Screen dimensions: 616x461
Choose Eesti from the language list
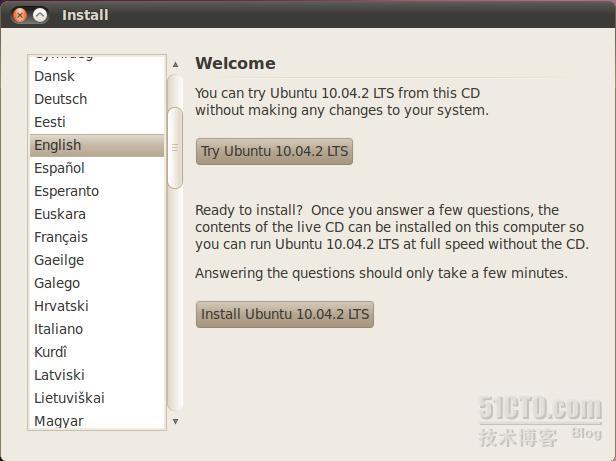pos(97,122)
